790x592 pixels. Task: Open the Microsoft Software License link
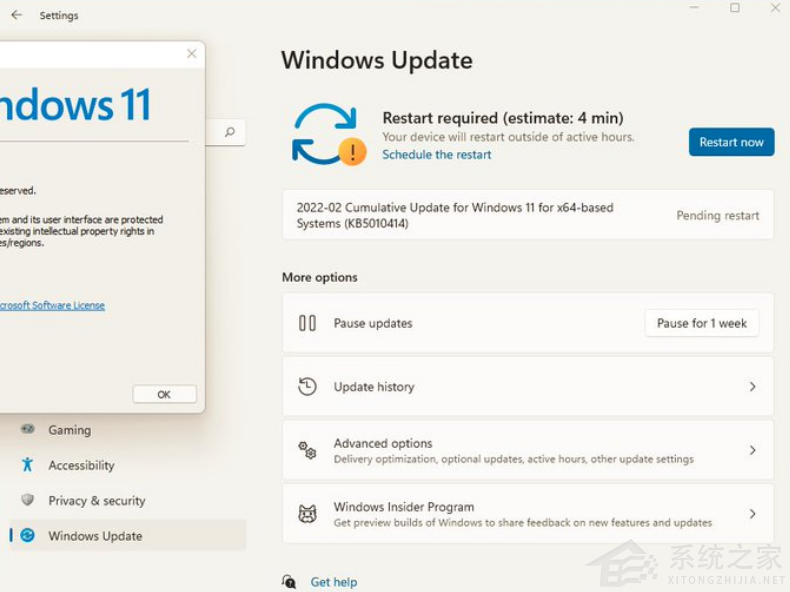coord(52,305)
